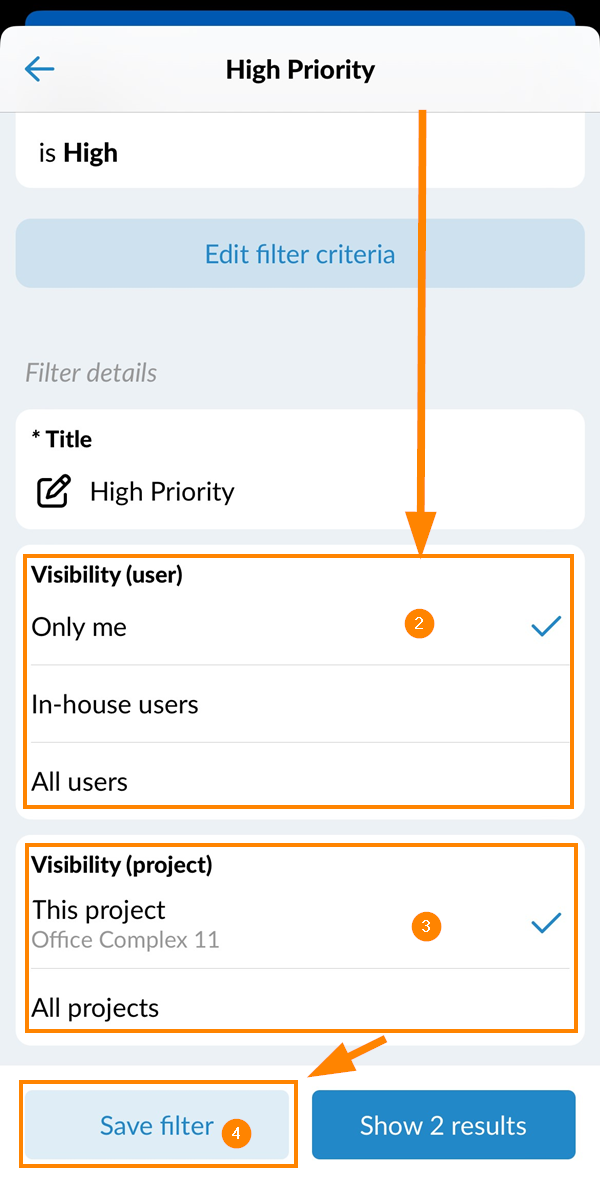Click the Office Complex 11 subtitle
600x1181 pixels.
125,940
